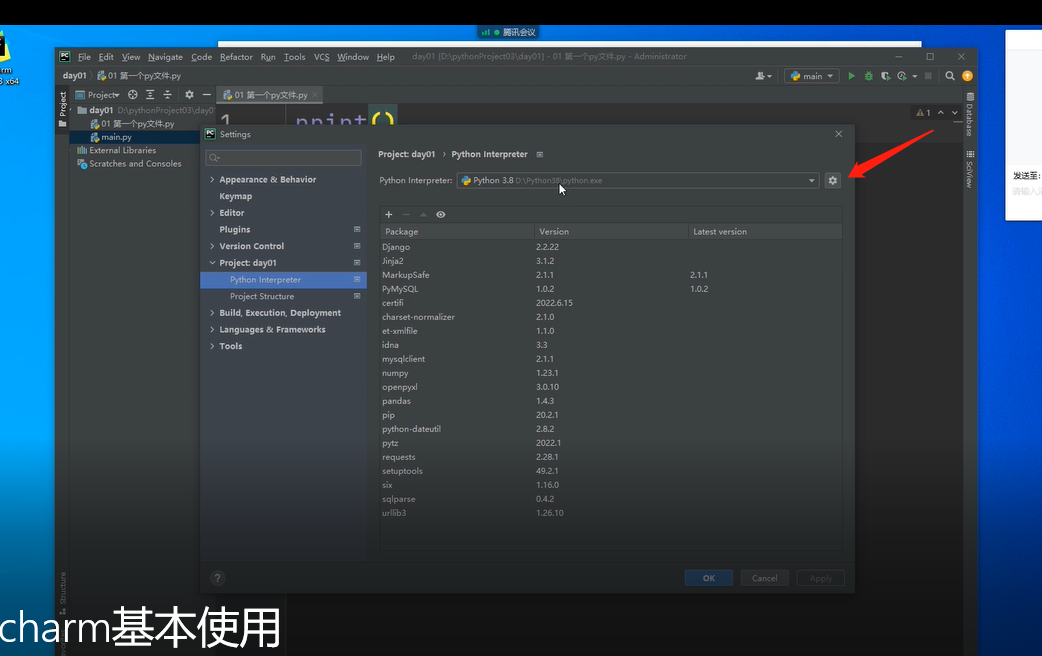This screenshot has height=656, width=1042.
Task: Click the Latest version column header
Action: click(x=765, y=231)
